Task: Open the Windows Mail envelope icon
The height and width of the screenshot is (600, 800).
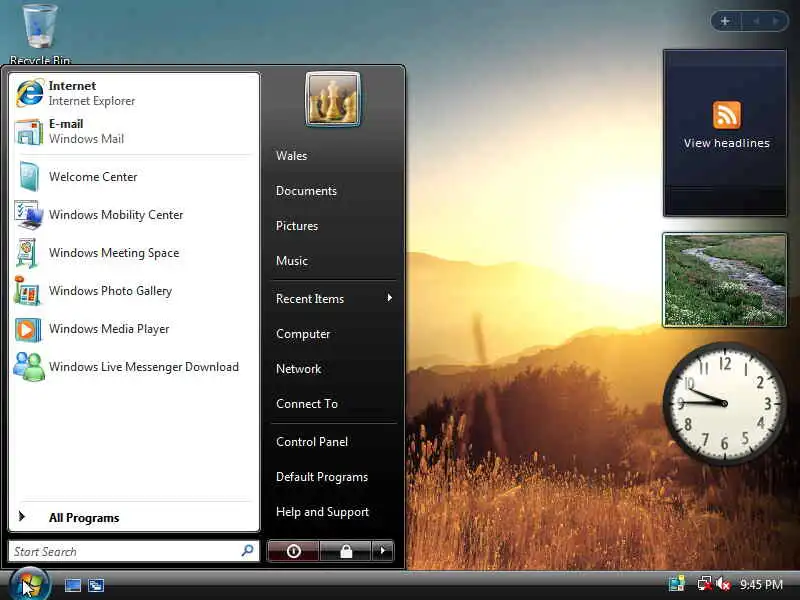Action: coord(29,132)
